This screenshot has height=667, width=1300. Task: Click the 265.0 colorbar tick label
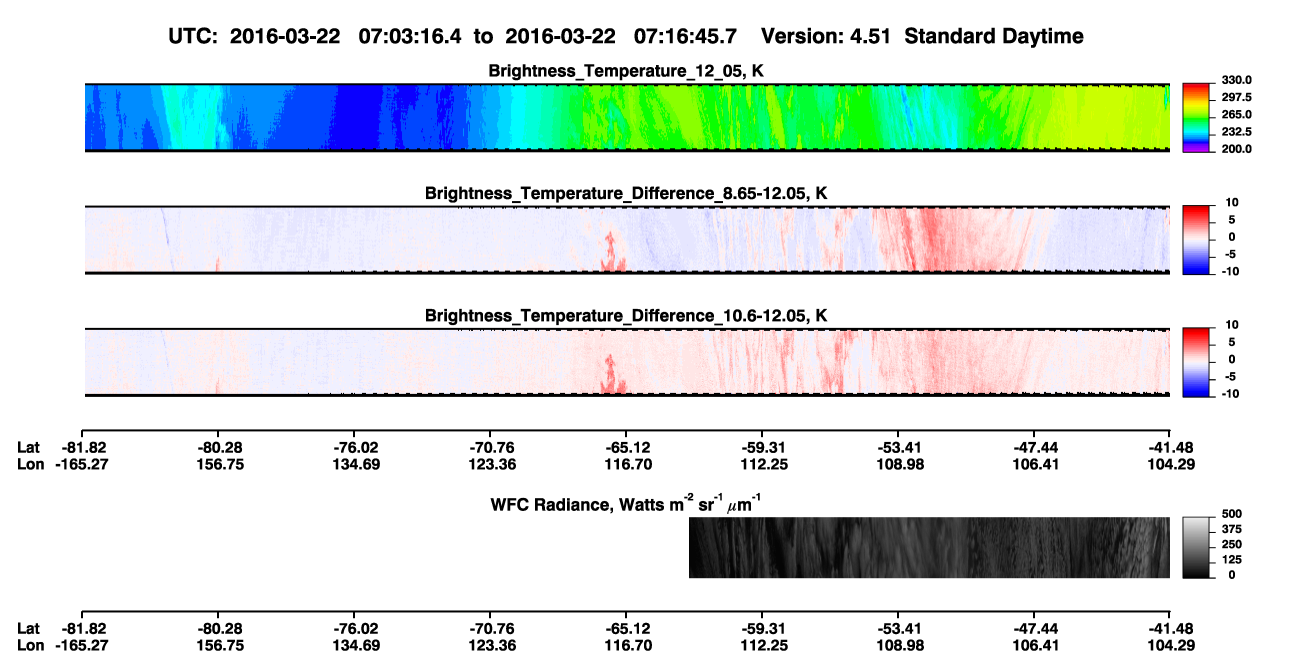1236,114
